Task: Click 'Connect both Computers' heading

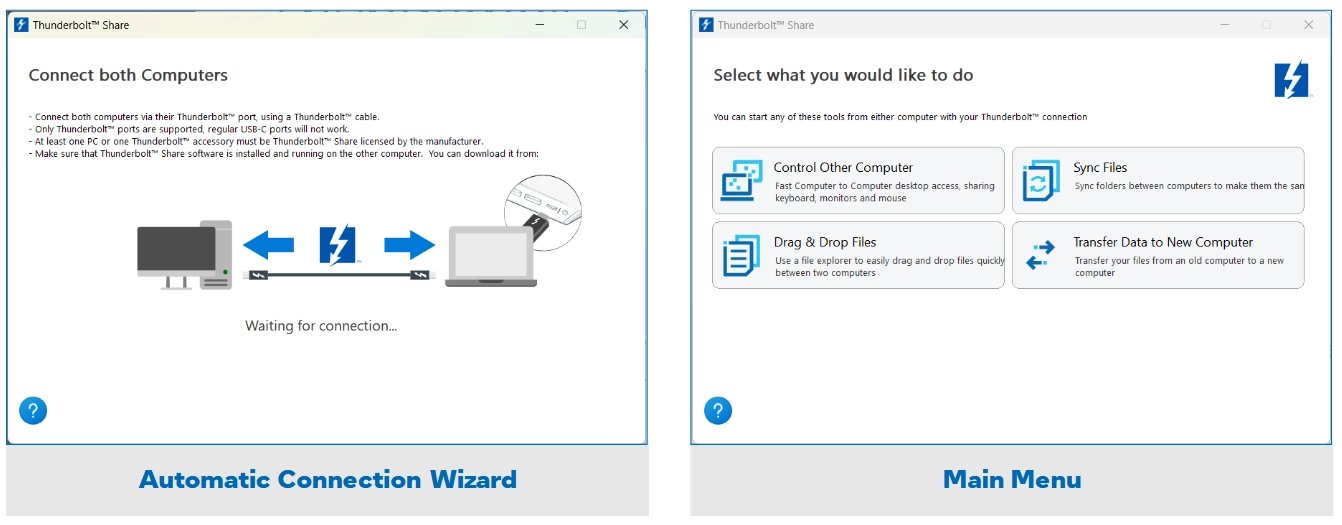Action: (128, 75)
